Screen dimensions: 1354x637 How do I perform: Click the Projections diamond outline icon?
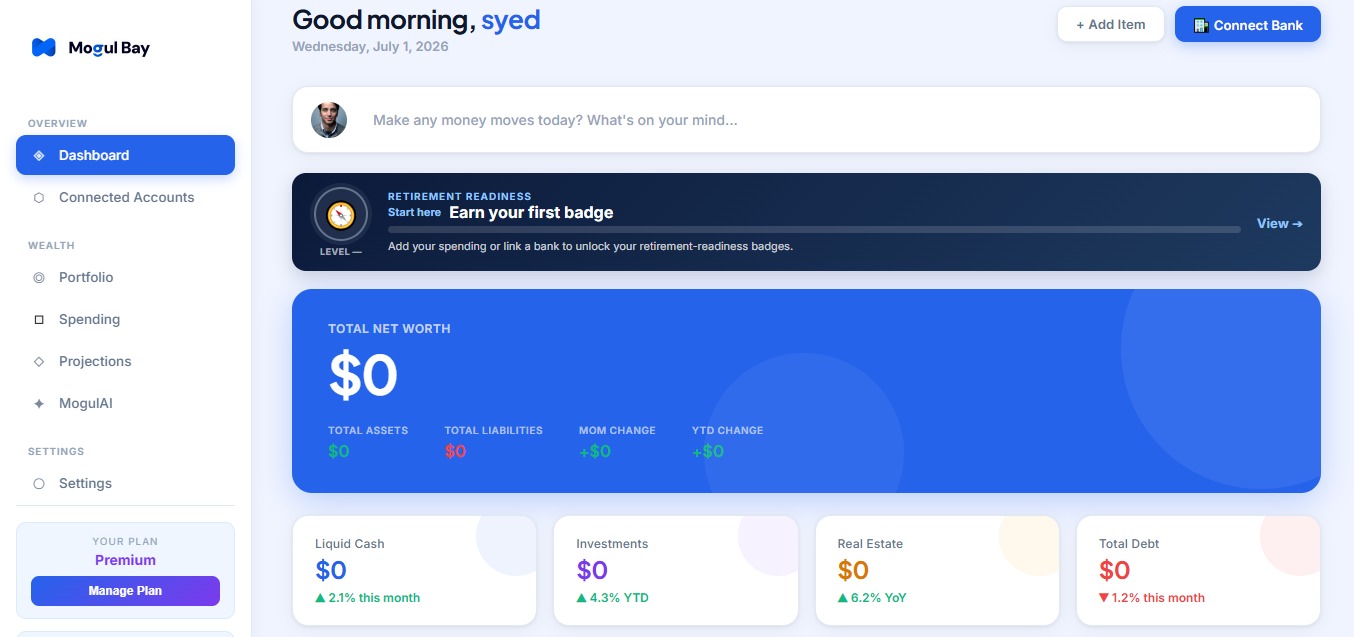tap(39, 361)
